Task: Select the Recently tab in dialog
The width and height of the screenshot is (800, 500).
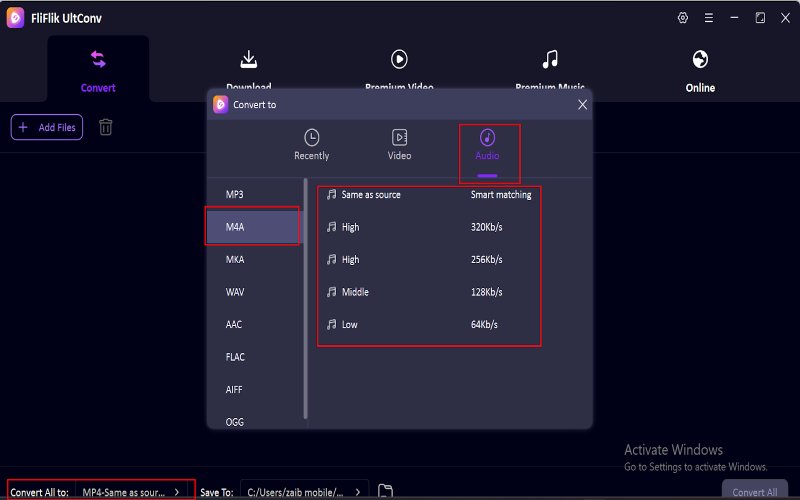Action: click(311, 145)
